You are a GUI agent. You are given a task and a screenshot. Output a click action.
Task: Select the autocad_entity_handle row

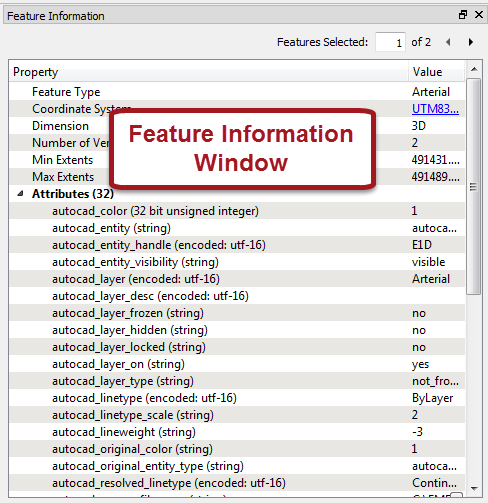point(237,245)
